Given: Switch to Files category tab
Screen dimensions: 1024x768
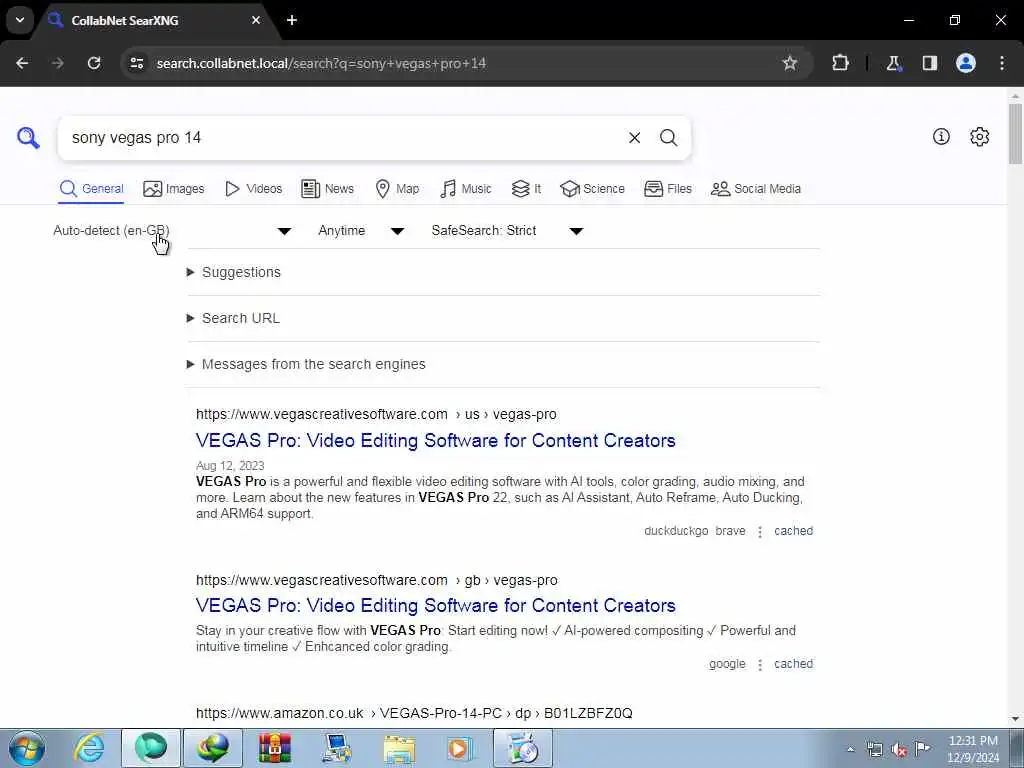Looking at the screenshot, I should coord(667,189).
